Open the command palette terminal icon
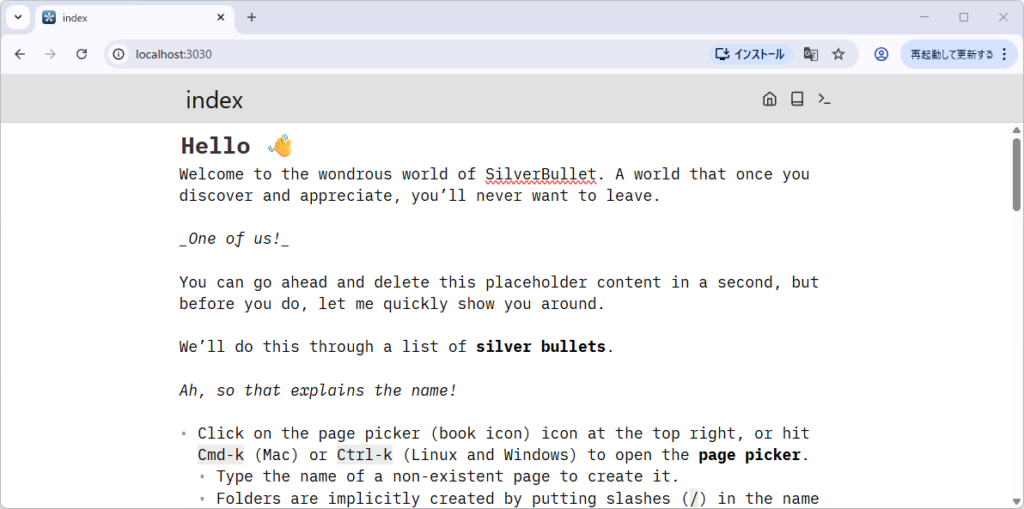The image size is (1024, 509). click(825, 99)
